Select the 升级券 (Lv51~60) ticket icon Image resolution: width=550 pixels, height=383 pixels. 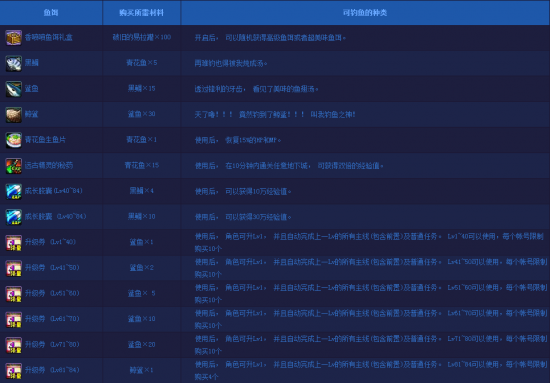pyautogui.click(x=14, y=294)
